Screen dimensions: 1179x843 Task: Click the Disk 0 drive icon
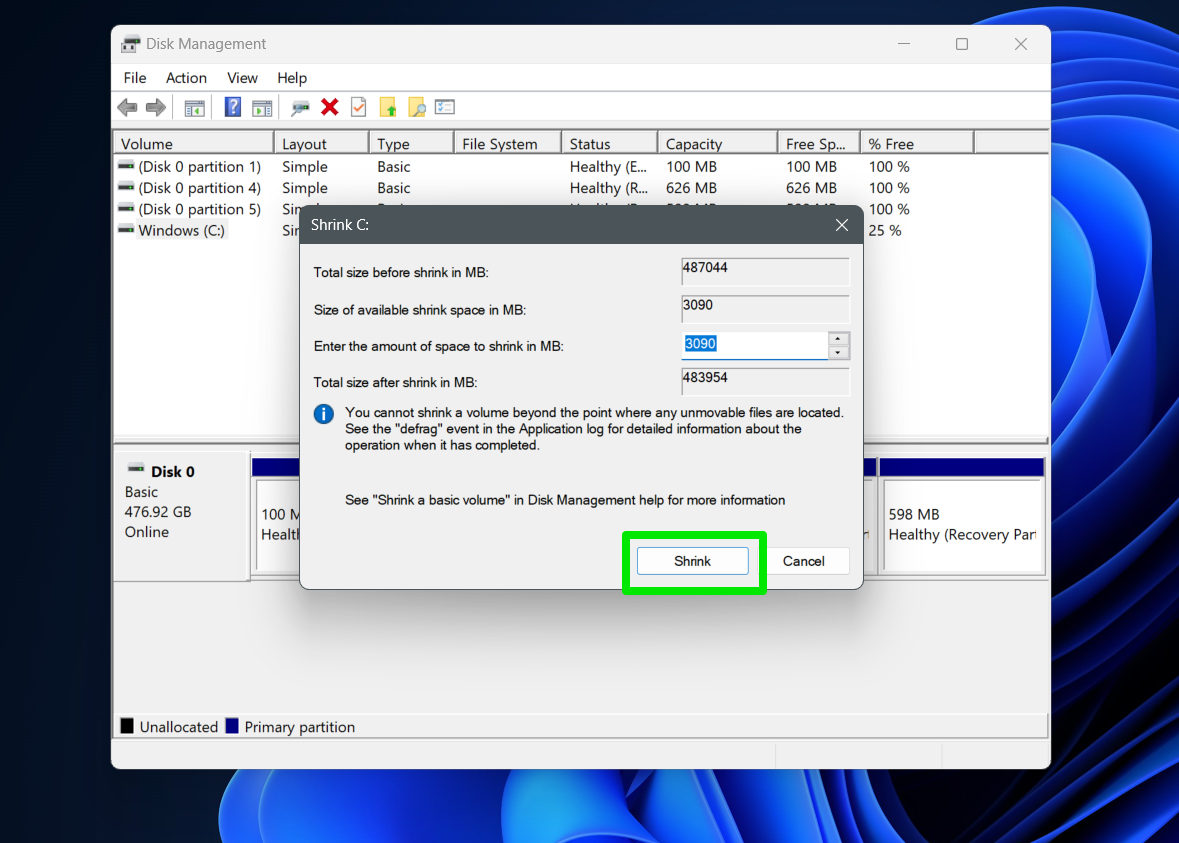[136, 469]
